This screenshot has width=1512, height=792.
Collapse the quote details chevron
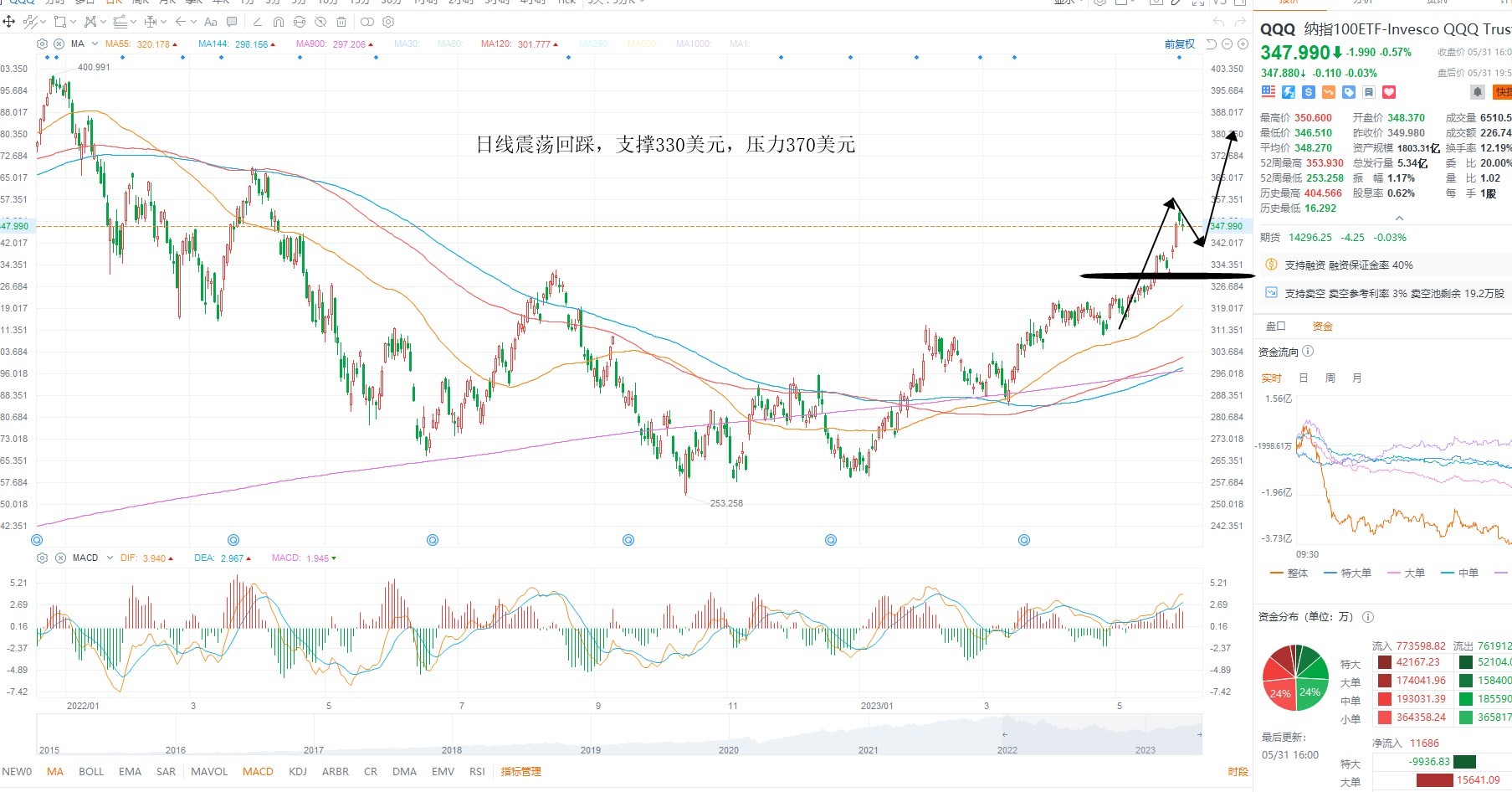pyautogui.click(x=1399, y=219)
